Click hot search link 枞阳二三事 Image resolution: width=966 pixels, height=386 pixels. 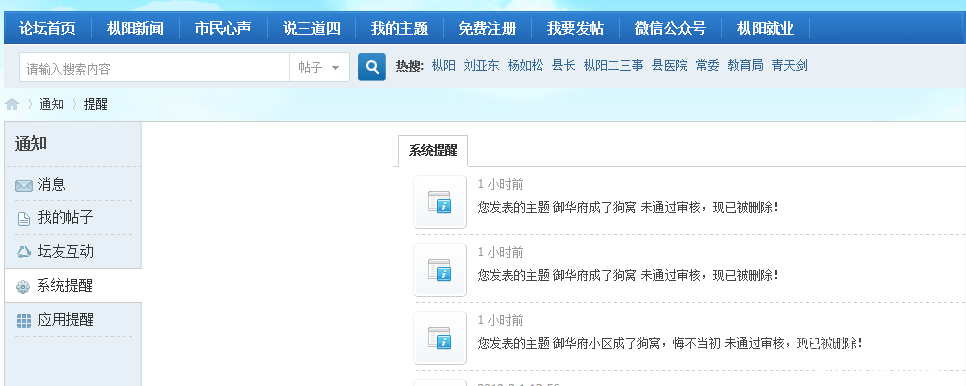[614, 65]
